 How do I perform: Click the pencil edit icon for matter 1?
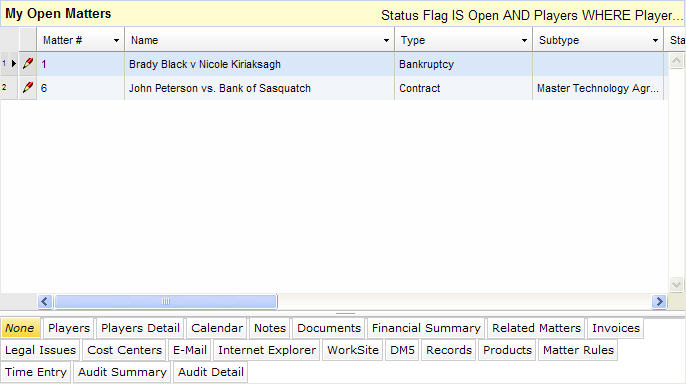pyautogui.click(x=28, y=63)
